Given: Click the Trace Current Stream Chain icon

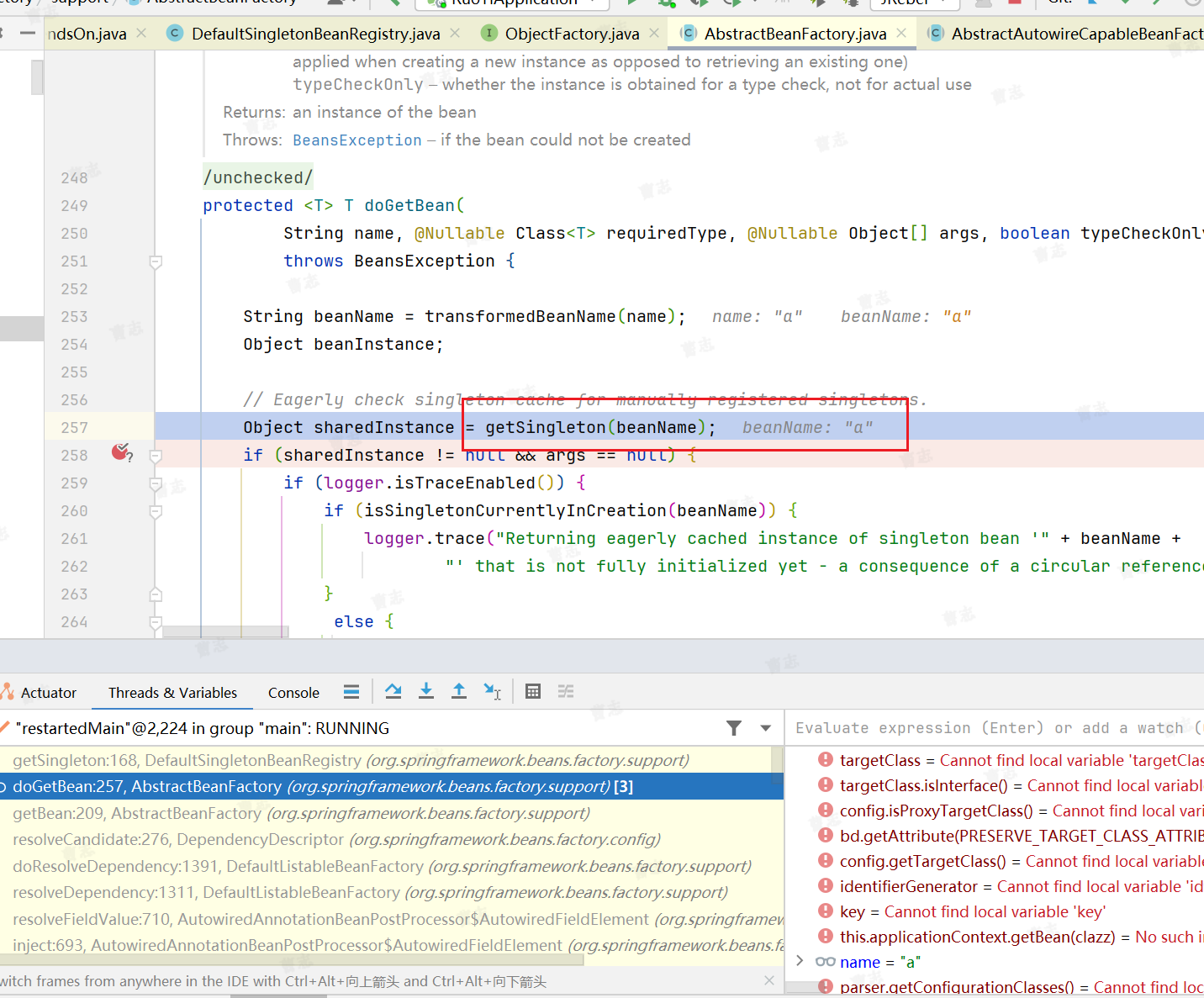Looking at the screenshot, I should tap(566, 691).
